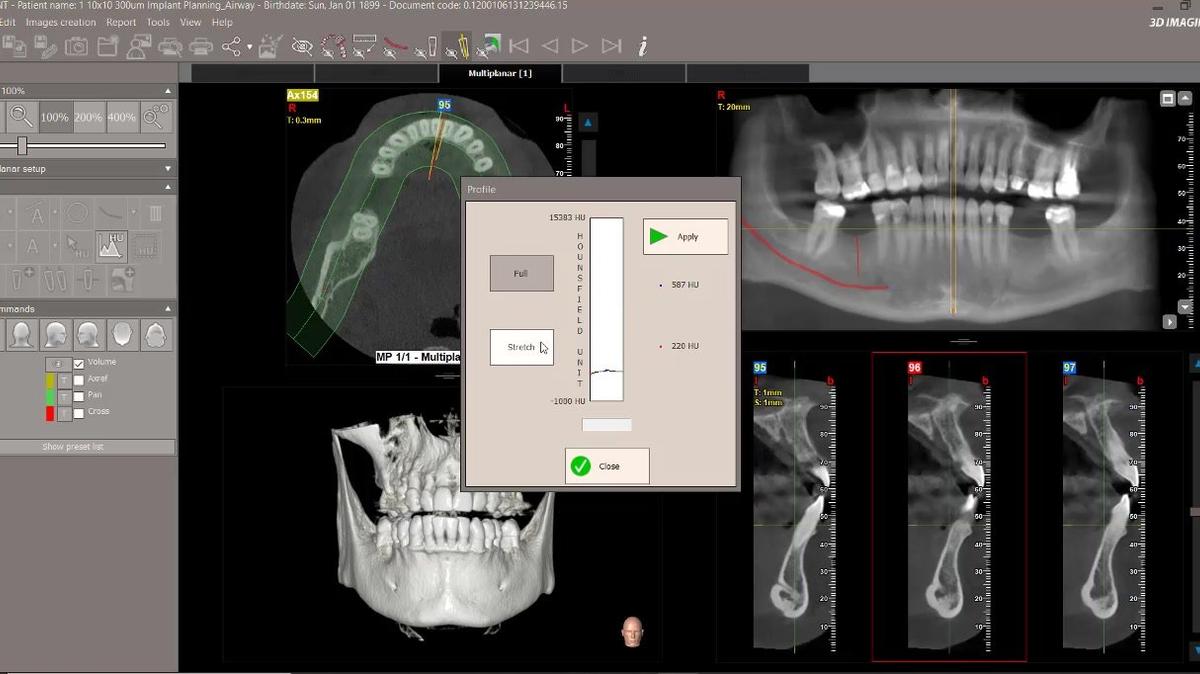This screenshot has height=674, width=1200.
Task: Collapse the commands panel arrow
Action: pyautogui.click(x=168, y=309)
